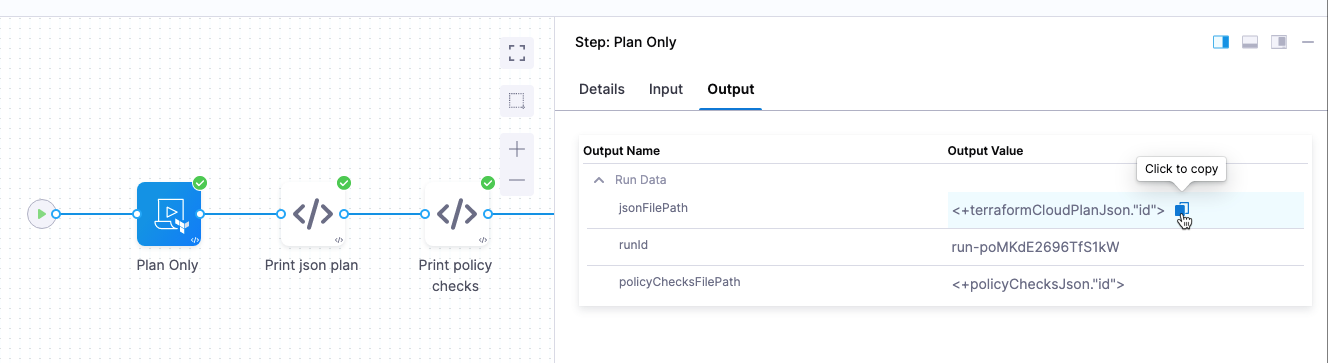Image resolution: width=1328 pixels, height=363 pixels.
Task: Click the green success badge on Plan Only
Action: coord(200,183)
